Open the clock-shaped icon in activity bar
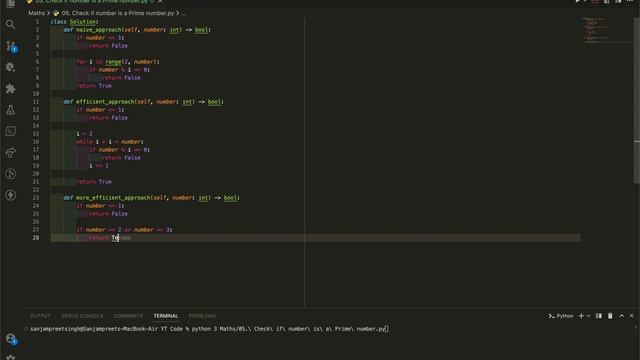 tap(11, 174)
